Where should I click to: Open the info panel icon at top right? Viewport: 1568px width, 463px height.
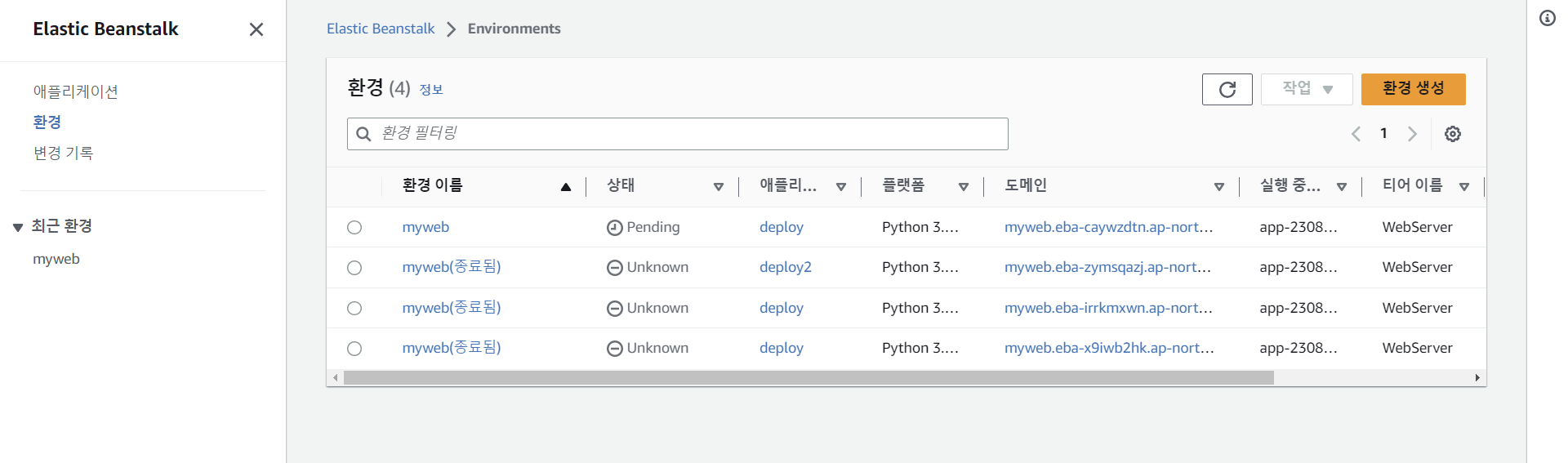coord(1547,18)
